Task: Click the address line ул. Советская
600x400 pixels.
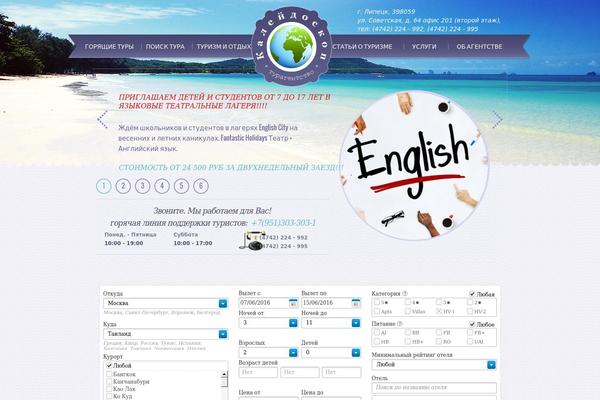Action: point(429,20)
